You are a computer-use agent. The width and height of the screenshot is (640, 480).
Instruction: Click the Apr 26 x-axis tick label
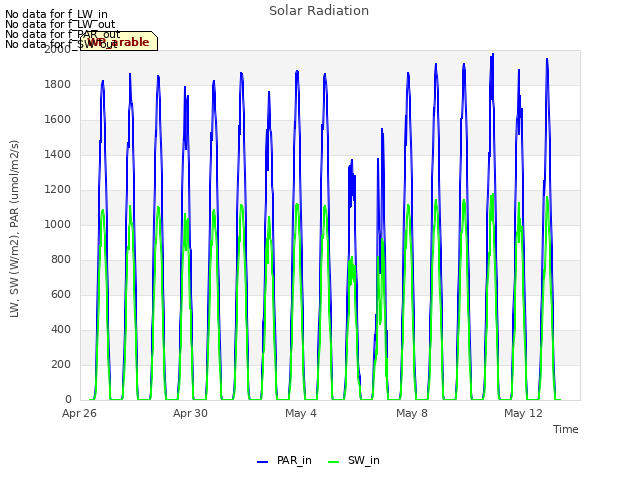pos(79,413)
